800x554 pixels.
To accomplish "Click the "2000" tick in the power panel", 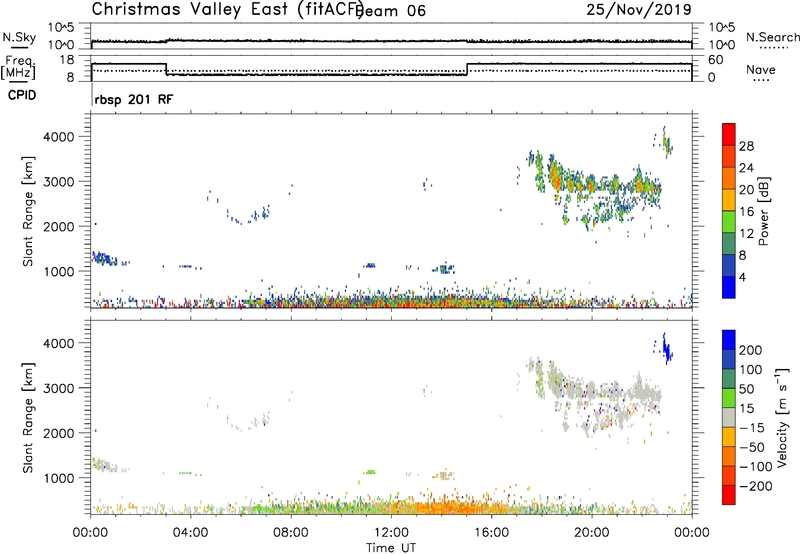I will 59,226.
